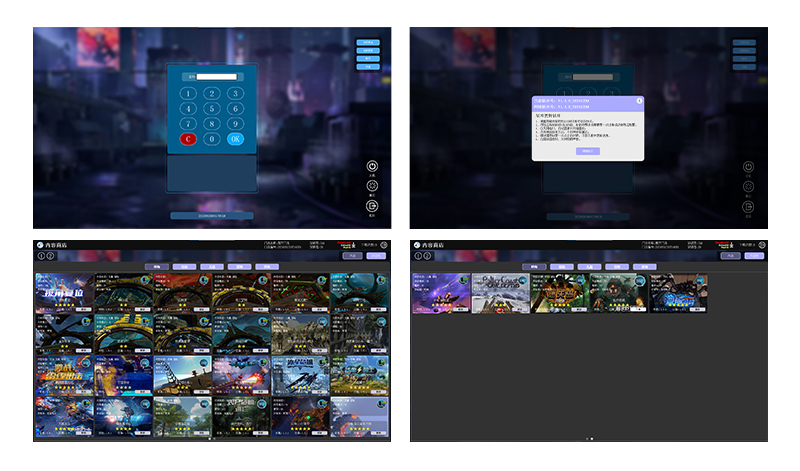Image resolution: width=800 pixels, height=471 pixels.
Task: Click the top menu button on keypad screen
Action: 369,43
